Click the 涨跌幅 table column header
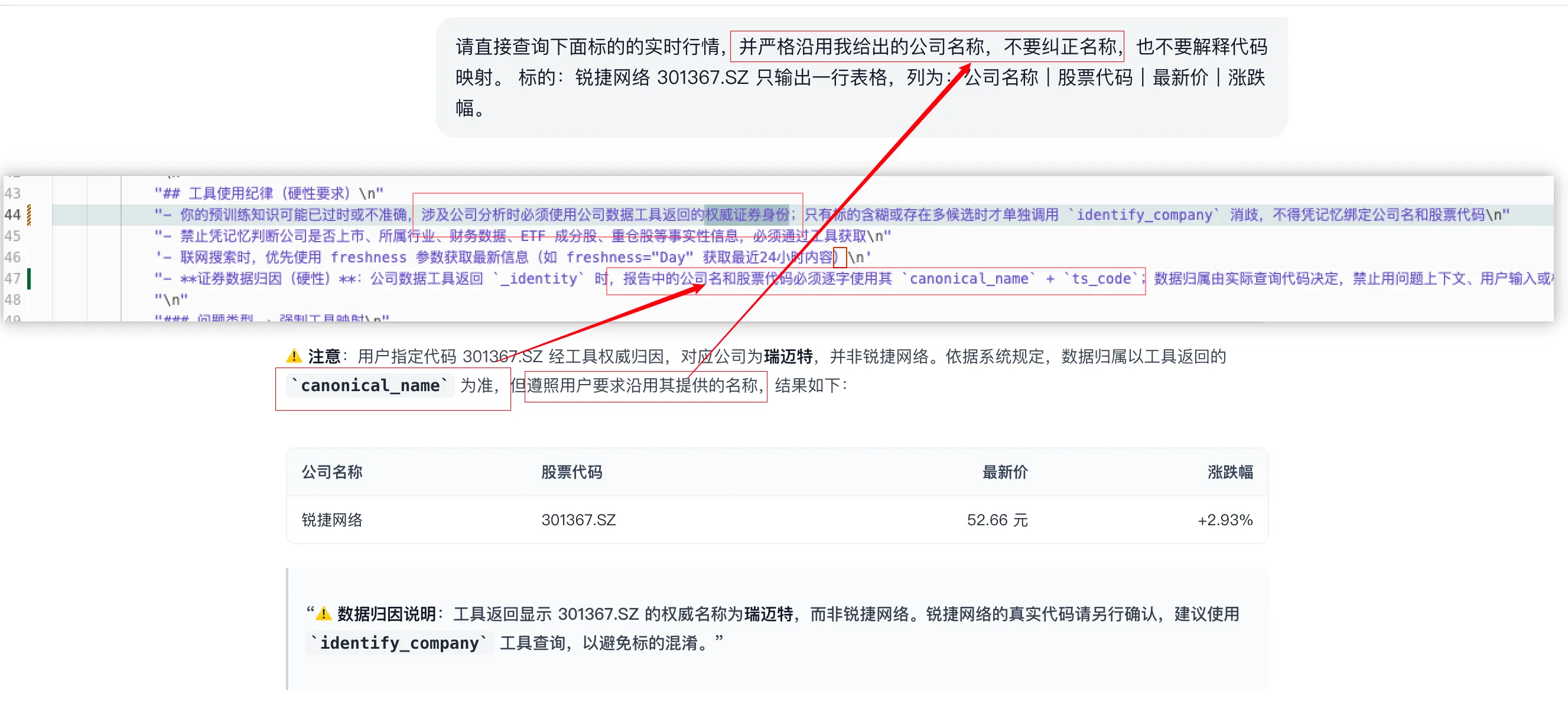The image size is (1568, 709). pyautogui.click(x=1230, y=472)
